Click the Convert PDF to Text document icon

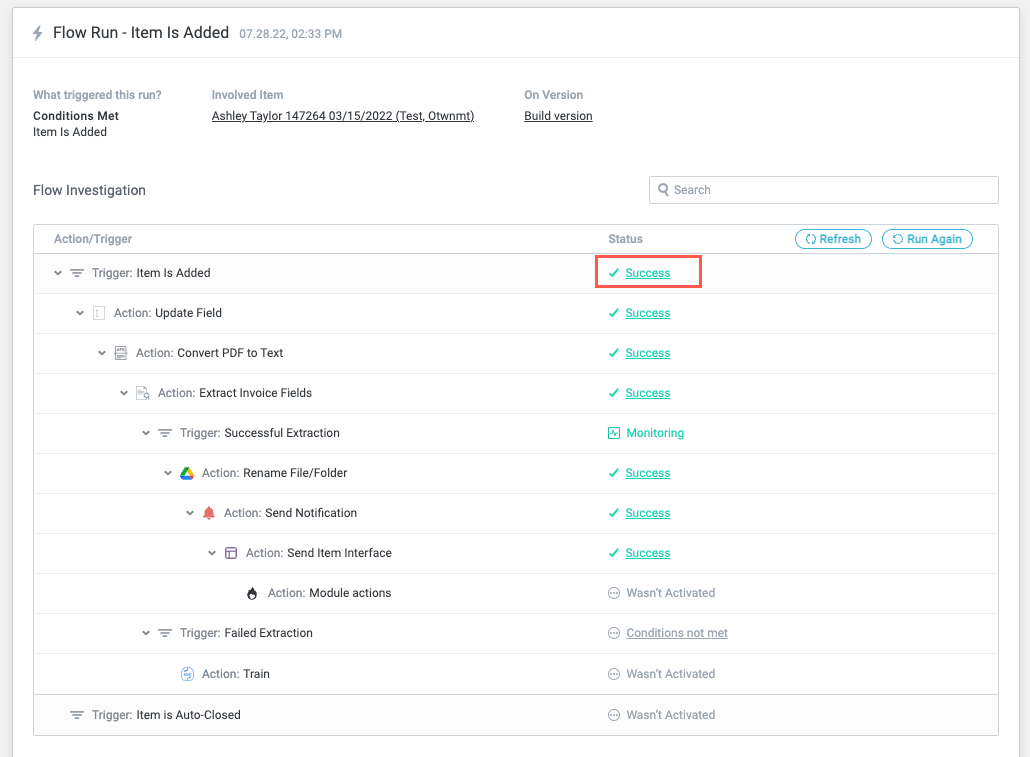[121, 353]
